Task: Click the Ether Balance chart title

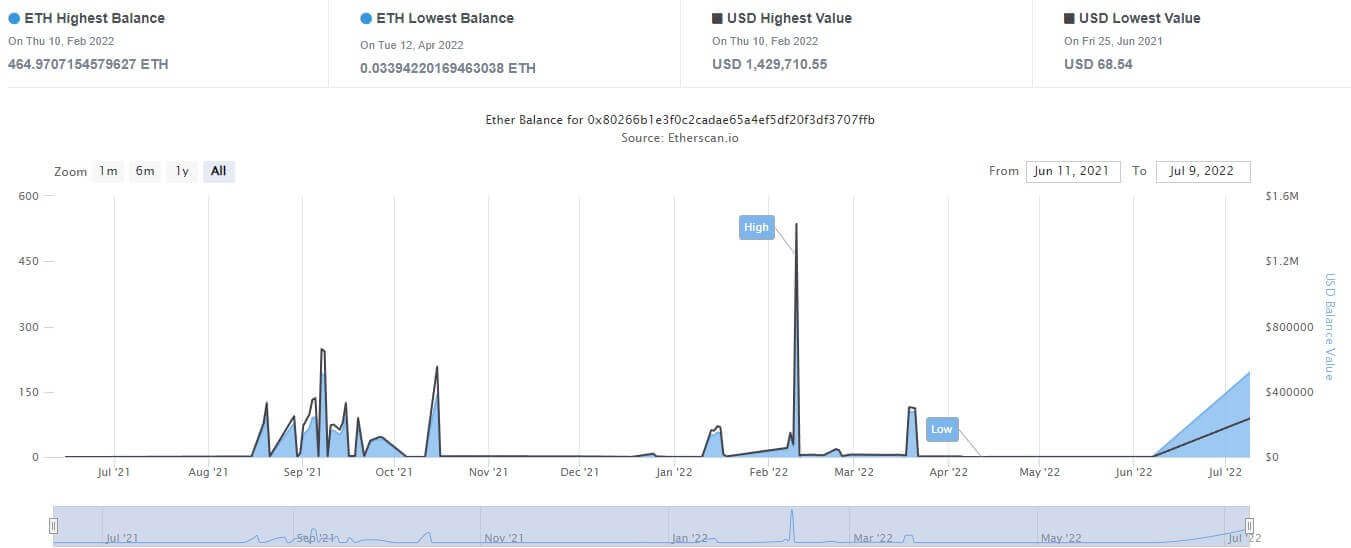Action: pos(680,120)
